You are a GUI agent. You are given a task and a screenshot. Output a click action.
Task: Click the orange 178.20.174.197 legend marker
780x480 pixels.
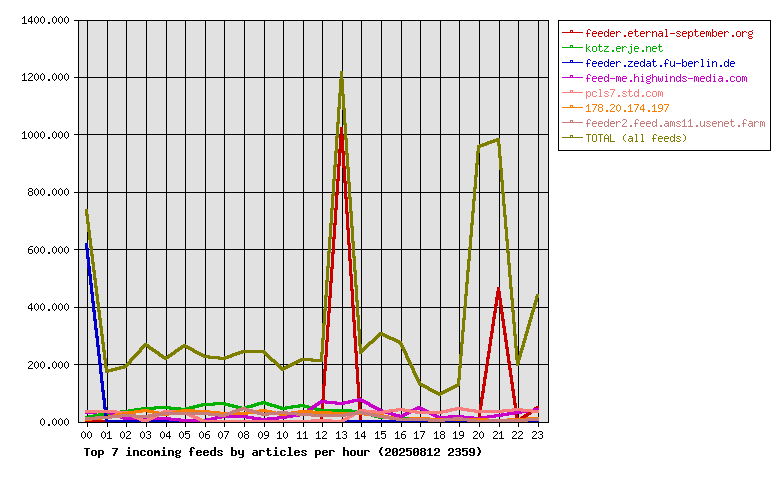point(572,107)
